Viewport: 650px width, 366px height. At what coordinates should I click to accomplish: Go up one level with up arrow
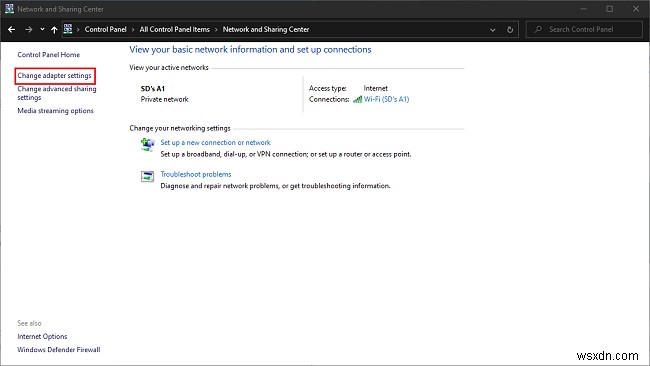click(54, 29)
